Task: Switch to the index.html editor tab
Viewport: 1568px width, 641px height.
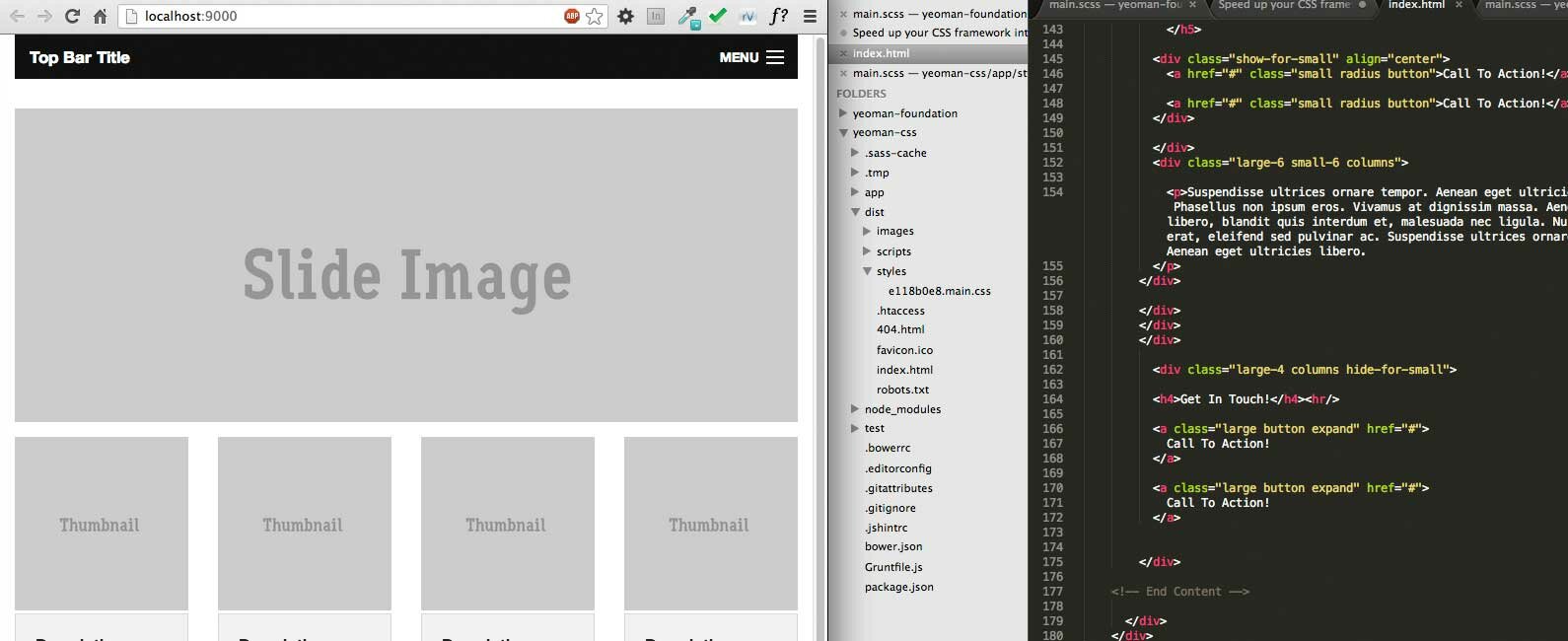Action: [1417, 5]
